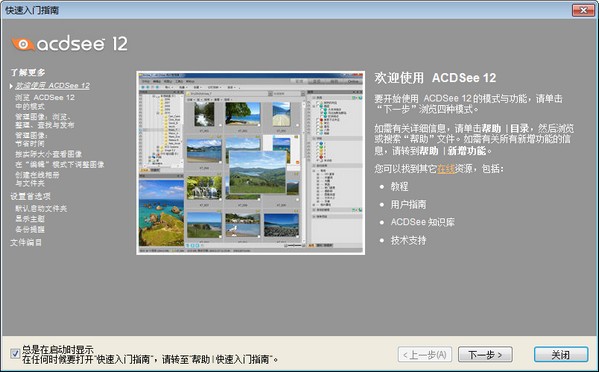The height and width of the screenshot is (372, 599).
Task: Click the 设置首选项 section heading
Action: [30, 196]
